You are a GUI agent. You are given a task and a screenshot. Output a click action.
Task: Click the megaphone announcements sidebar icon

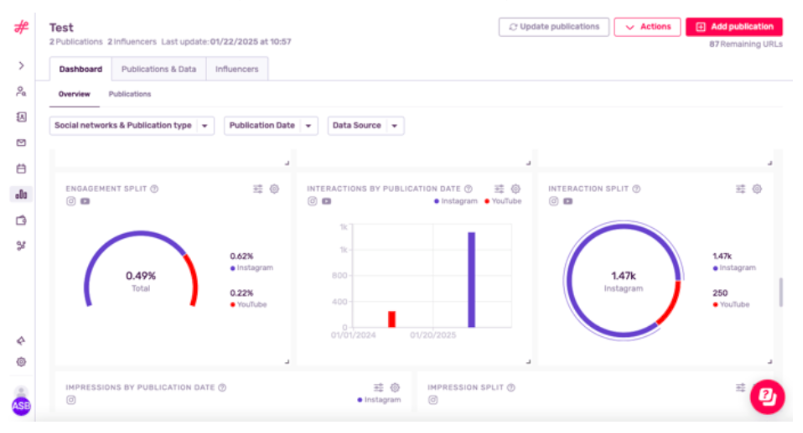point(21,340)
